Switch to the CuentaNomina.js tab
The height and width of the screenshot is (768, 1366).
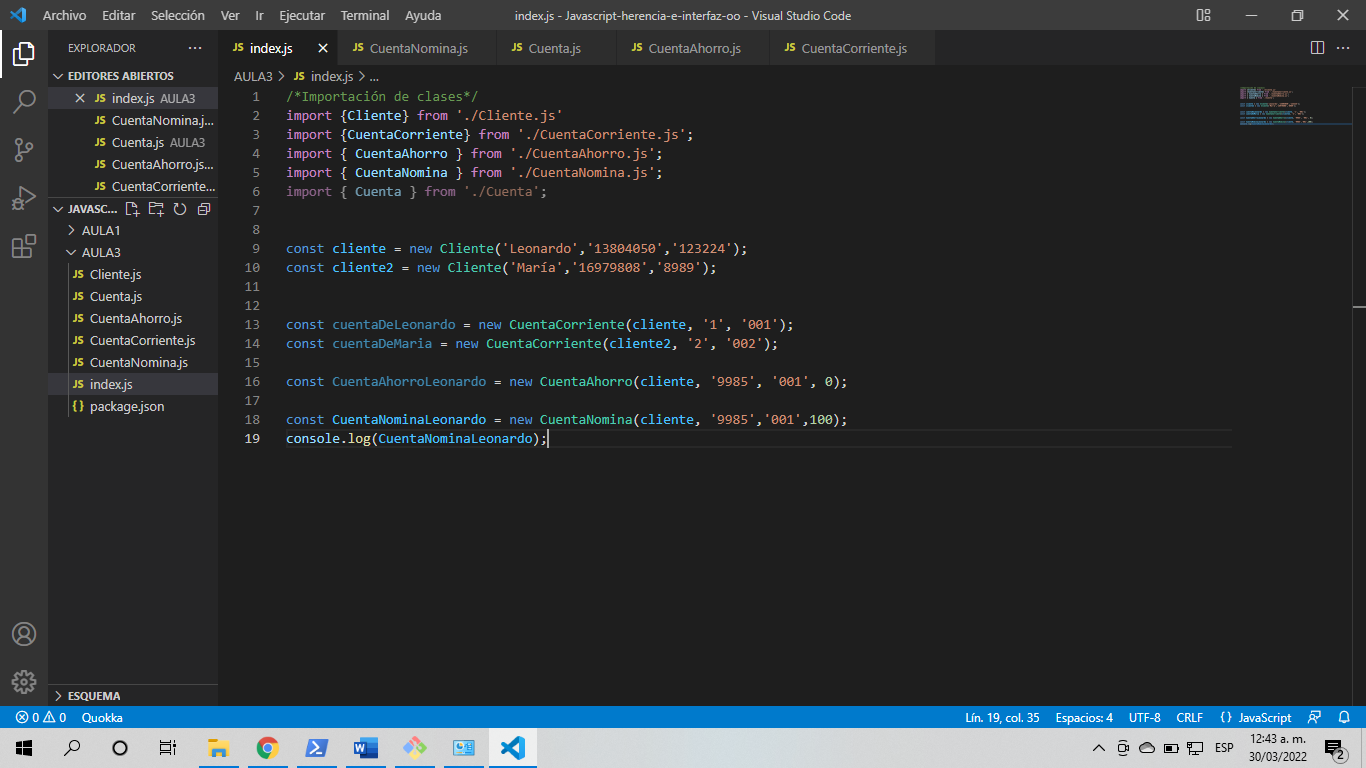coord(418,48)
